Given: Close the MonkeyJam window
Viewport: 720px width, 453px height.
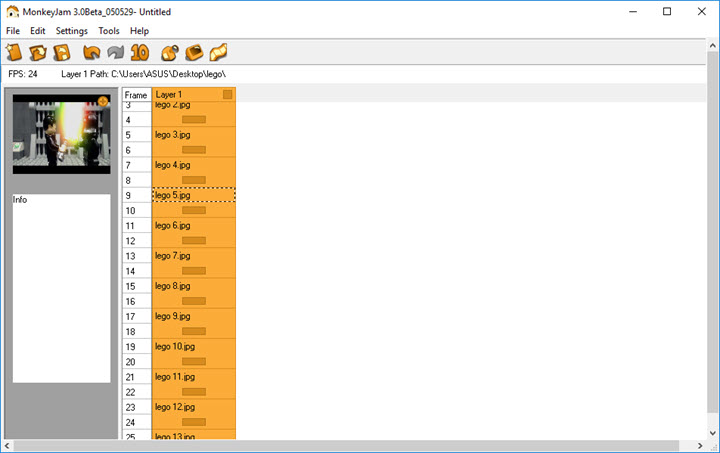Looking at the screenshot, I should point(702,11).
